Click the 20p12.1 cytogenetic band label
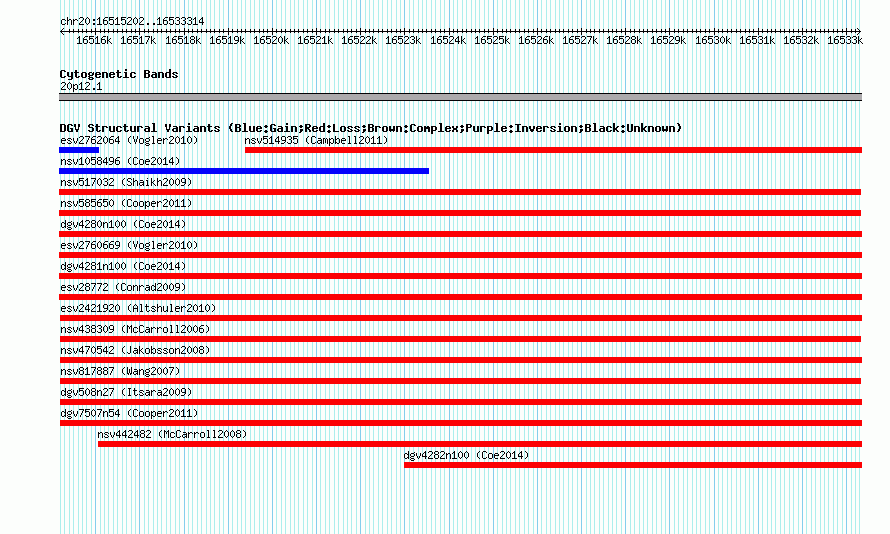This screenshot has height=534, width=890. [x=81, y=86]
